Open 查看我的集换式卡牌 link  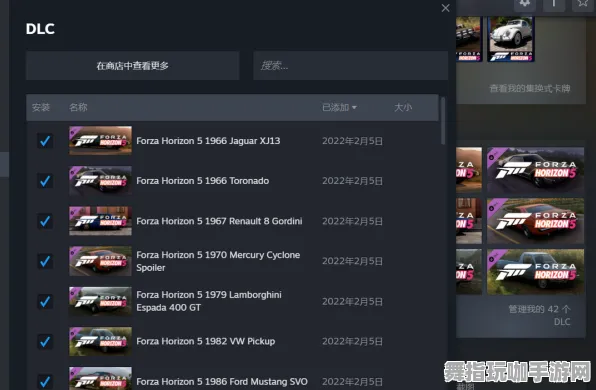(x=529, y=89)
